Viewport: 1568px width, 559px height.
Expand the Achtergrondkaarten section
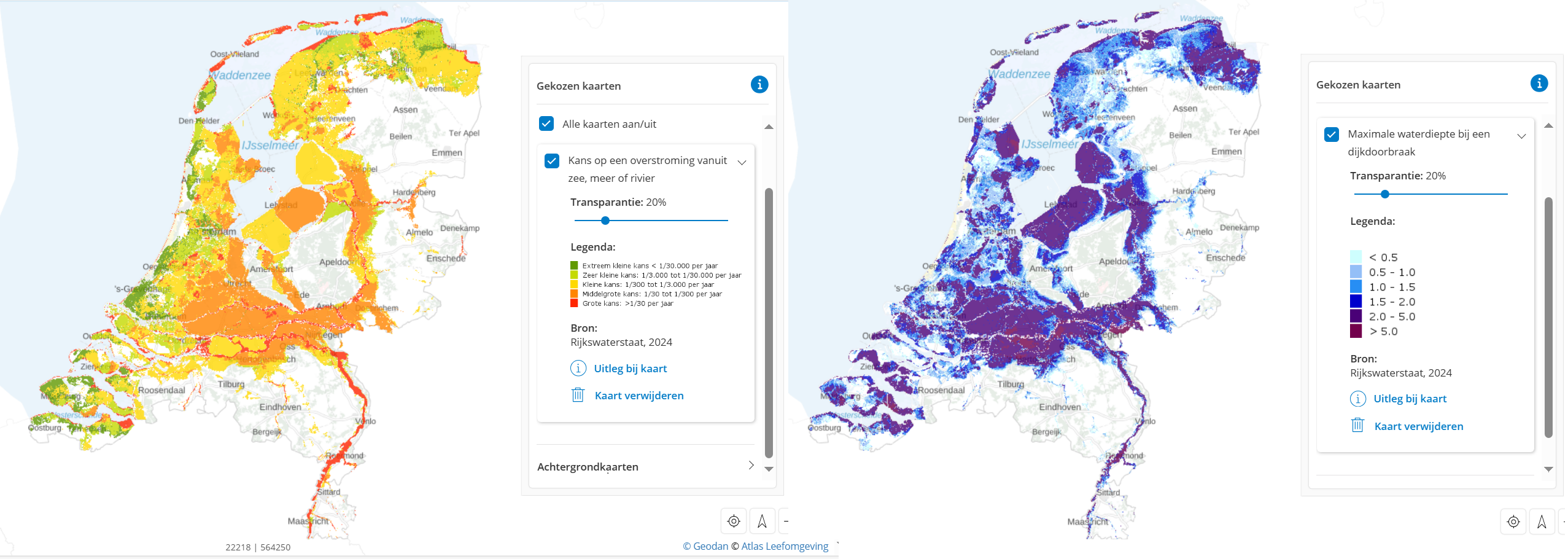pyautogui.click(x=750, y=466)
